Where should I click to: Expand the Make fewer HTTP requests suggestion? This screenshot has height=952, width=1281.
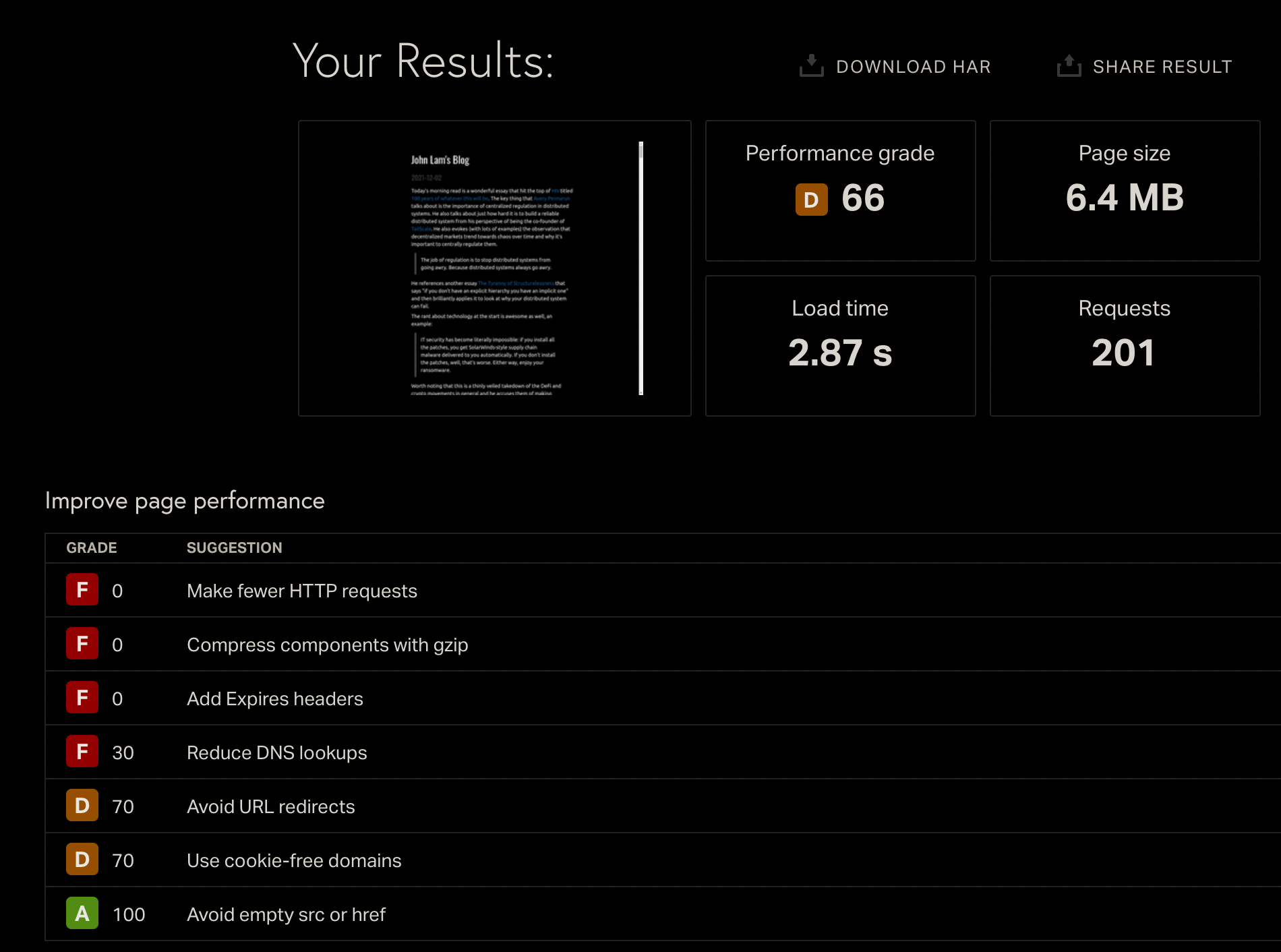[x=301, y=591]
